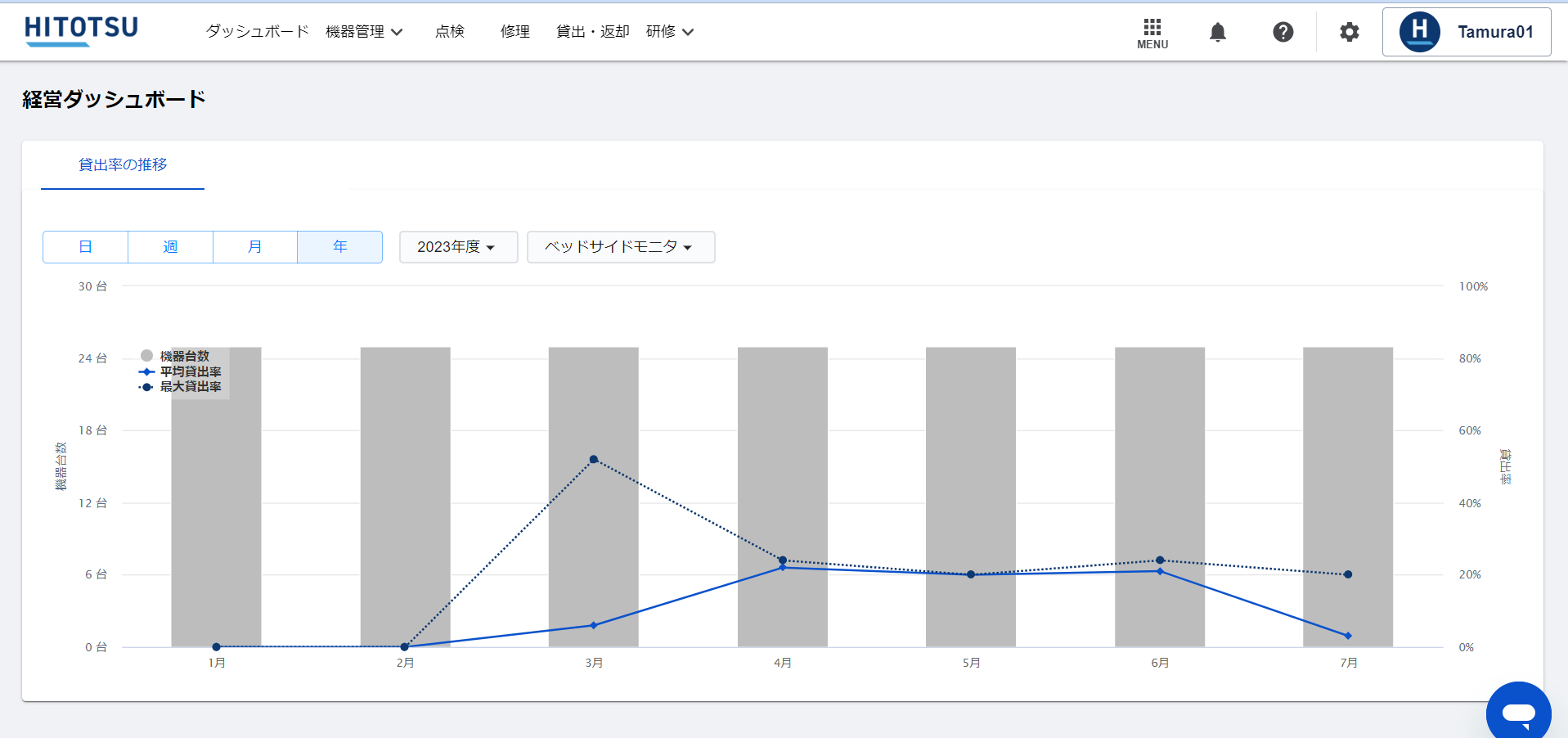
Task: Click the 7月 maximum rate data point
Action: pyautogui.click(x=1348, y=574)
